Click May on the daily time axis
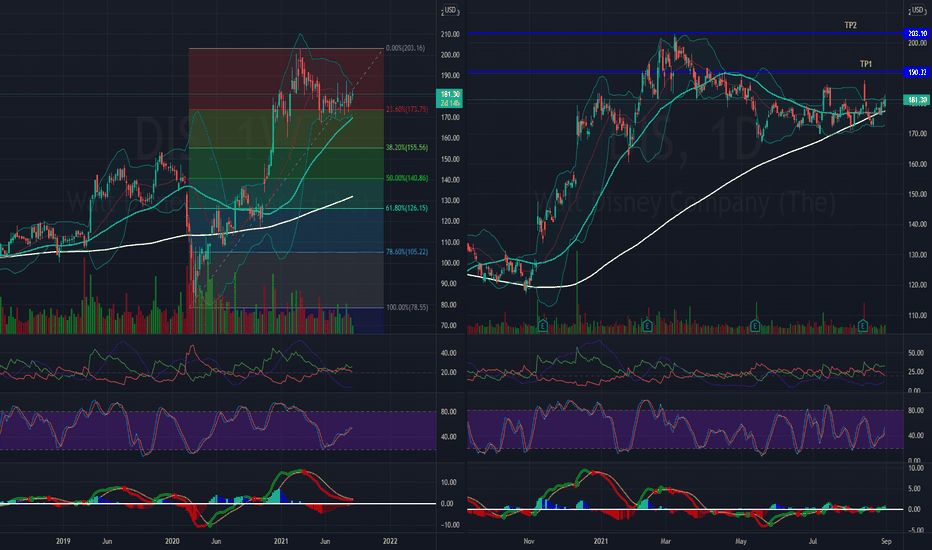 pos(740,541)
